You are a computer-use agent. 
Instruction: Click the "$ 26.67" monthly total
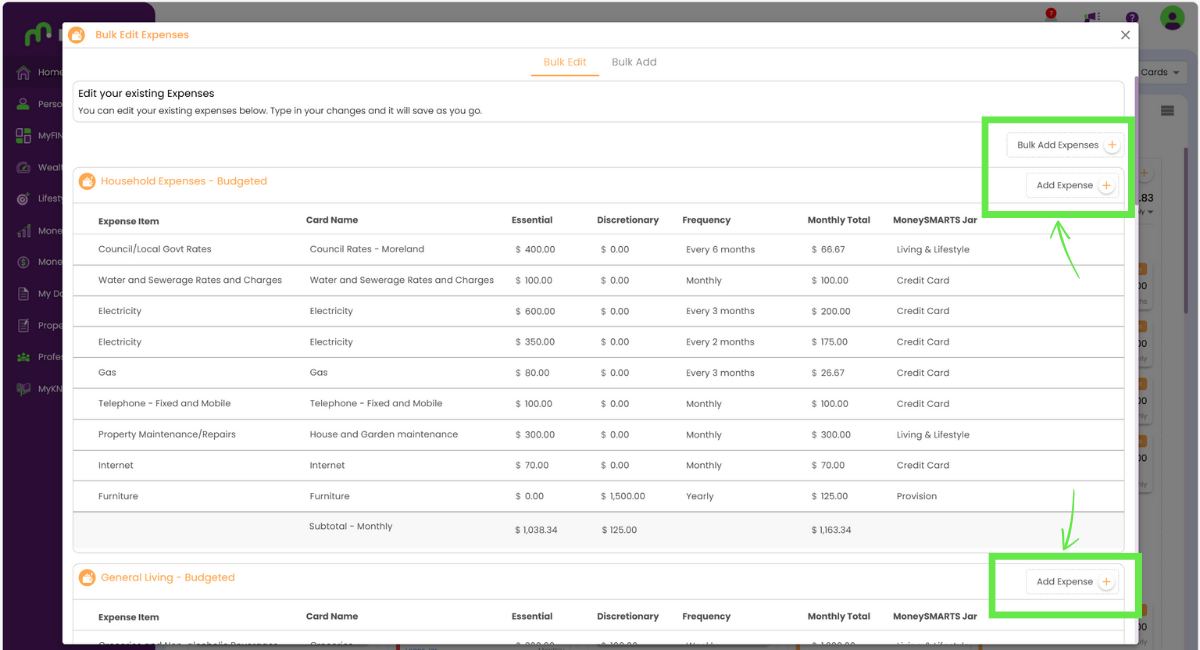pos(828,373)
